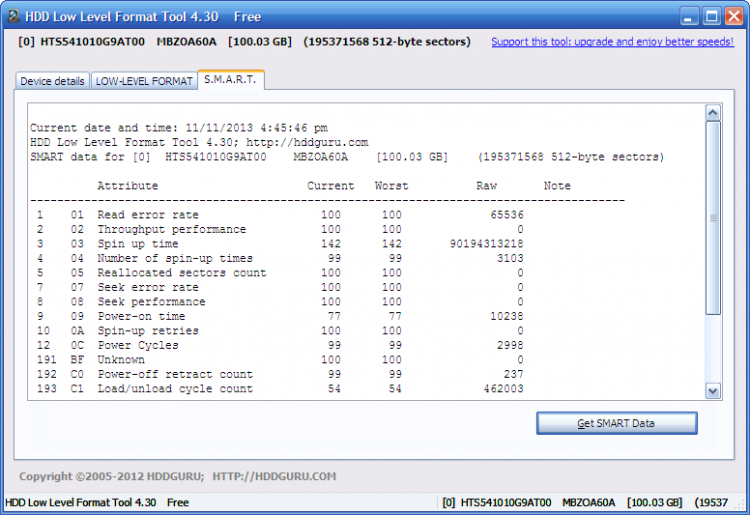Click raw value 2998 for Power Cycles
Image resolution: width=750 pixels, height=515 pixels.
(510, 345)
